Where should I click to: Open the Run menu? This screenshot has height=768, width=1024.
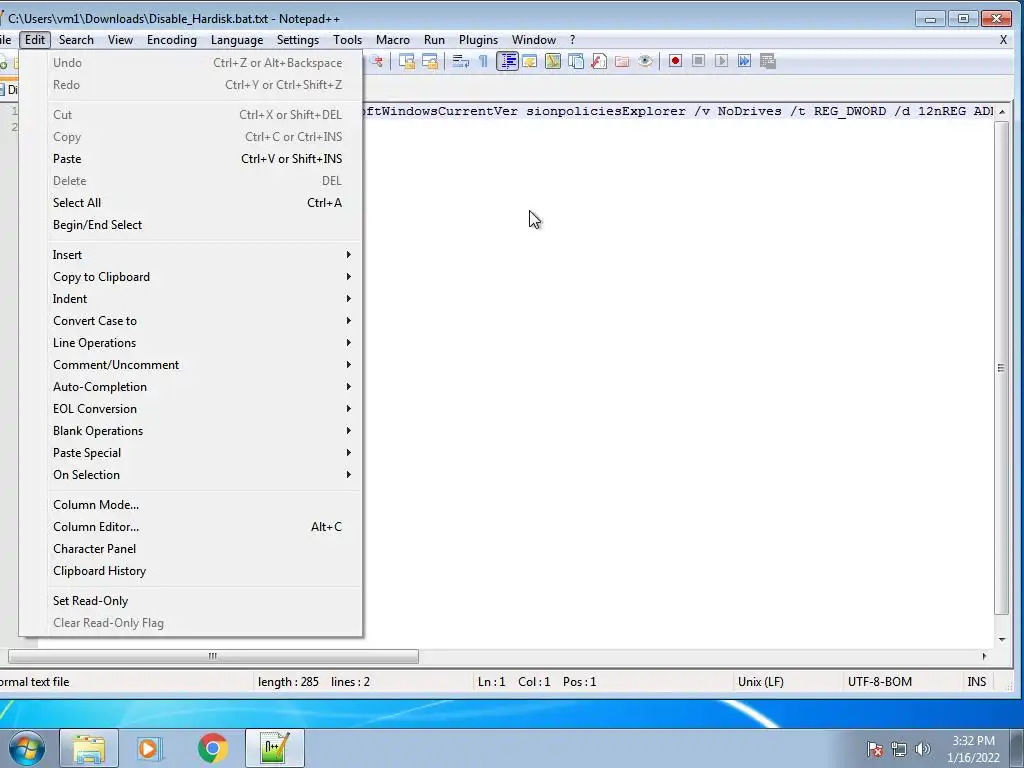(x=434, y=40)
